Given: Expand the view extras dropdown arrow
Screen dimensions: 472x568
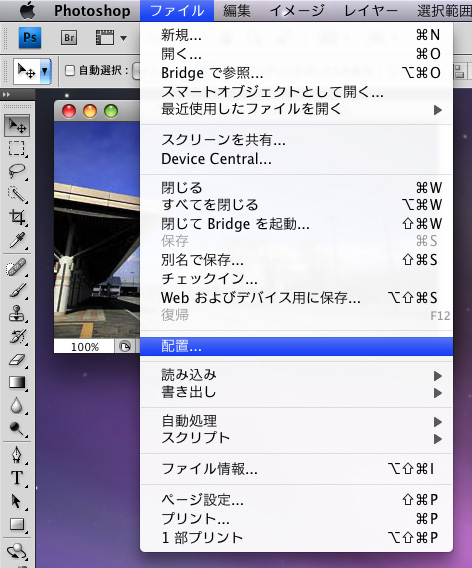Looking at the screenshot, I should pos(124,38).
